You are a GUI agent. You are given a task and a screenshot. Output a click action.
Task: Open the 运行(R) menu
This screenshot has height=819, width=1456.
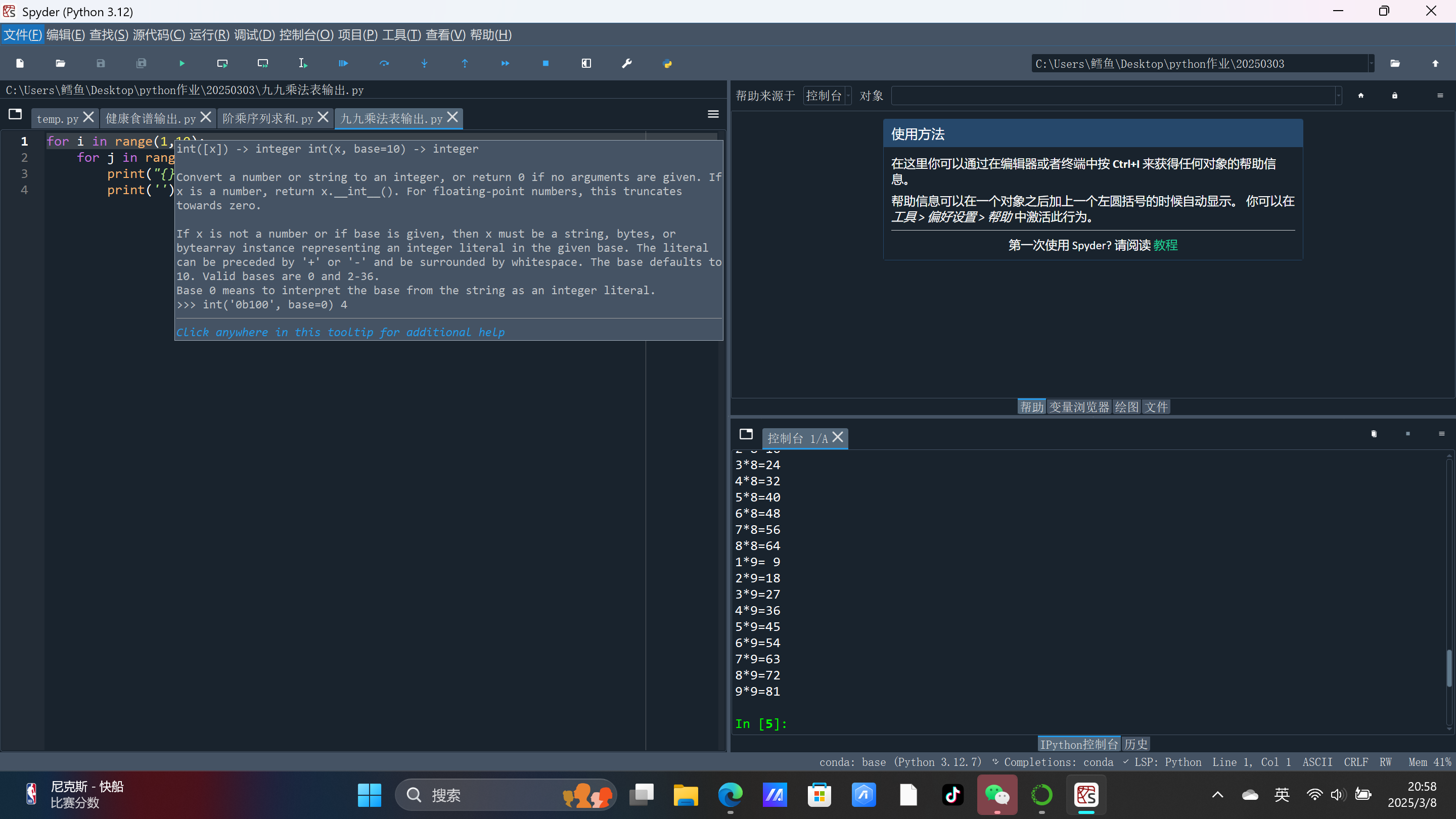click(209, 35)
